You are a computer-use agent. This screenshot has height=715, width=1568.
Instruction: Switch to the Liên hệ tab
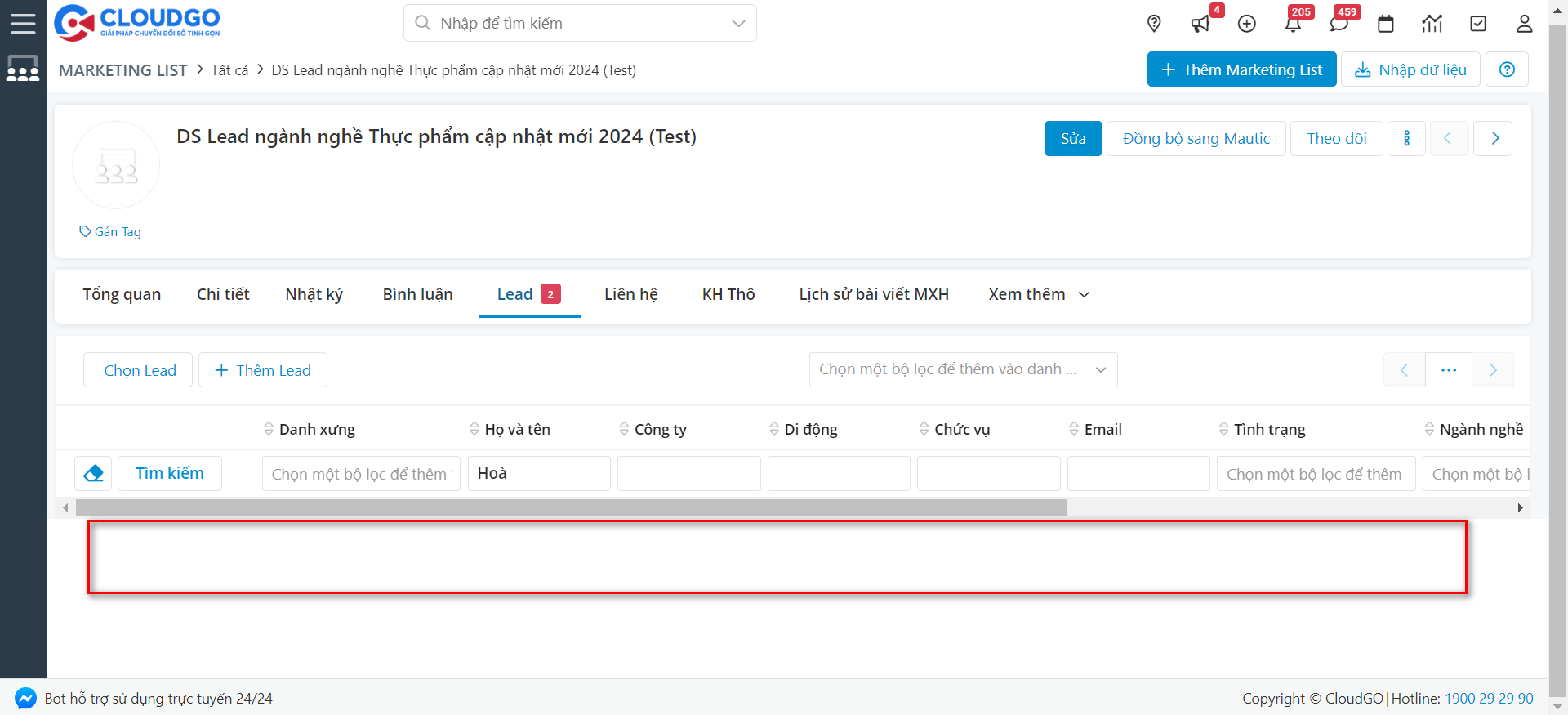[x=630, y=294]
